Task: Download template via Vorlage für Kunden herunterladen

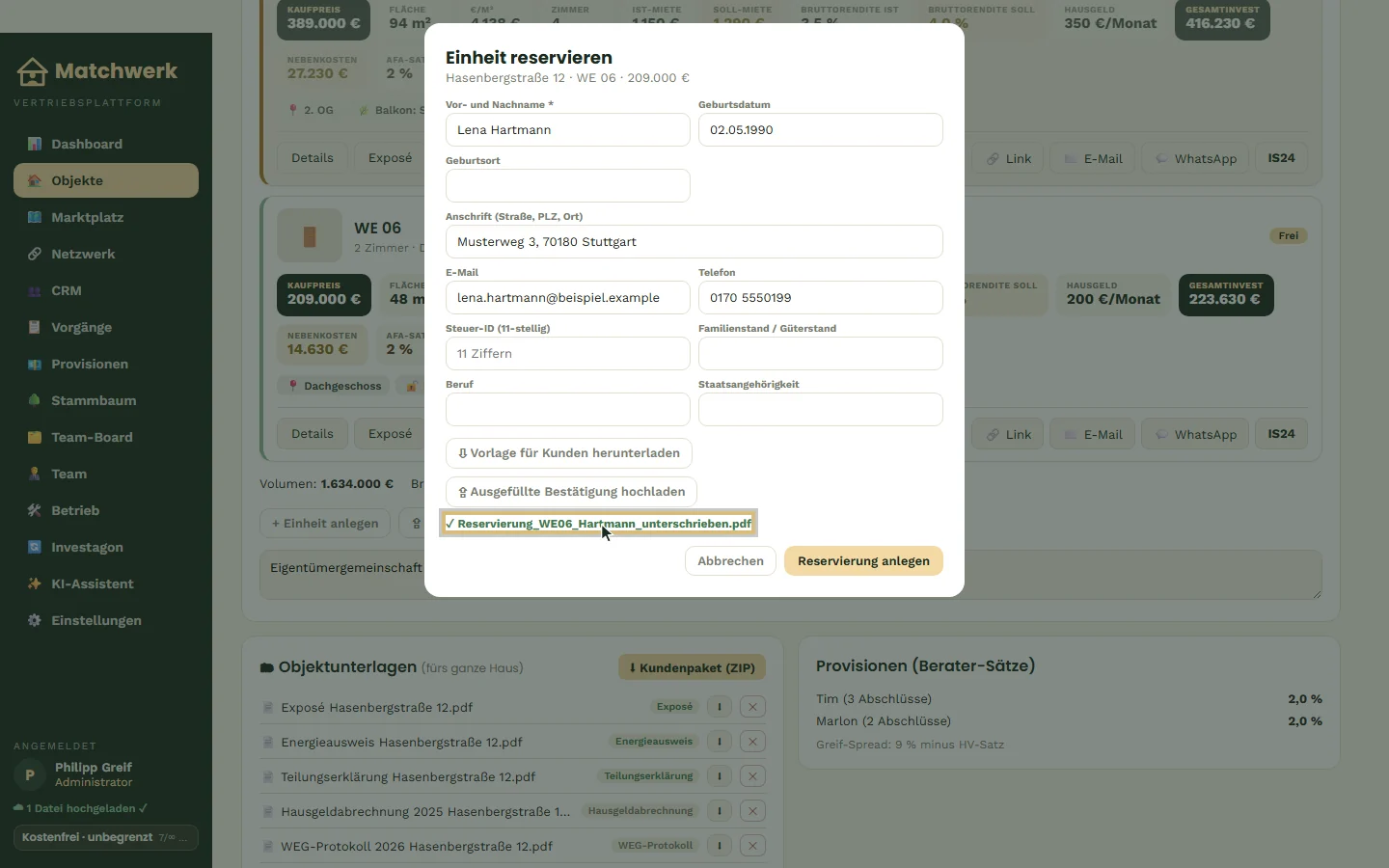Action: (x=569, y=453)
